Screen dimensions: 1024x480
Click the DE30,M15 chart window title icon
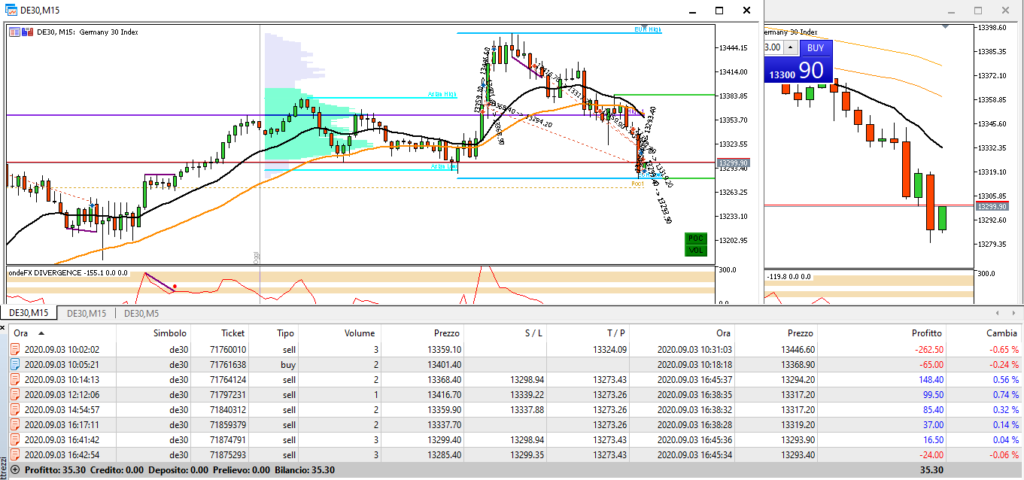(x=12, y=10)
